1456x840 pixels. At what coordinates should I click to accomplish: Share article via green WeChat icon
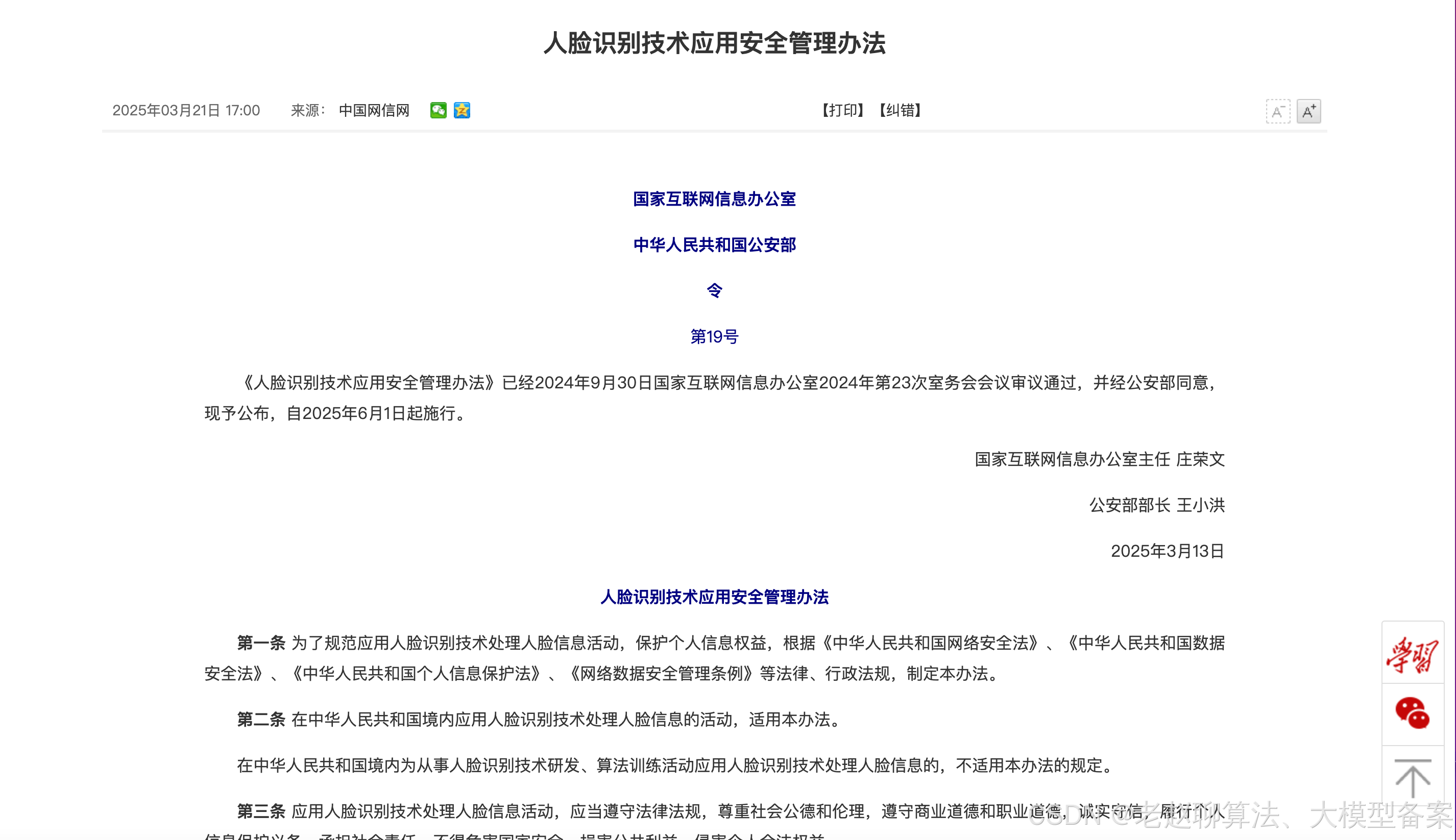(x=438, y=110)
